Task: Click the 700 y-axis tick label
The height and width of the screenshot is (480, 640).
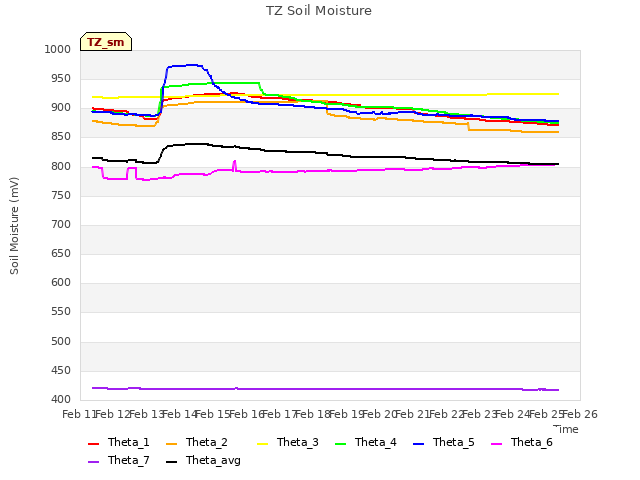Action: pos(61,224)
